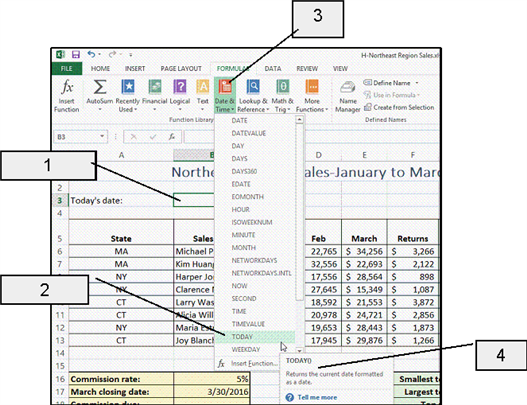Image resolution: width=527 pixels, height=405 pixels.
Task: Click the tooltip help question mark icon
Action: (x=289, y=397)
